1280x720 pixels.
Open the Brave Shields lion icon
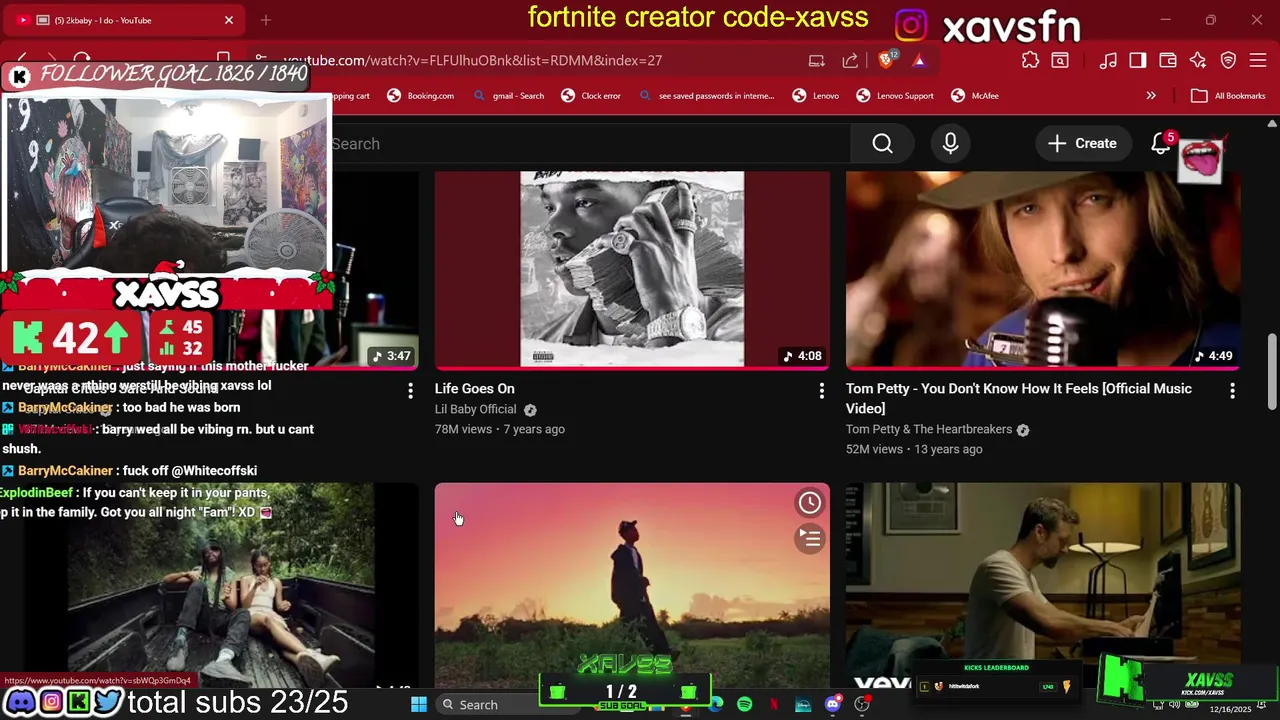(886, 60)
